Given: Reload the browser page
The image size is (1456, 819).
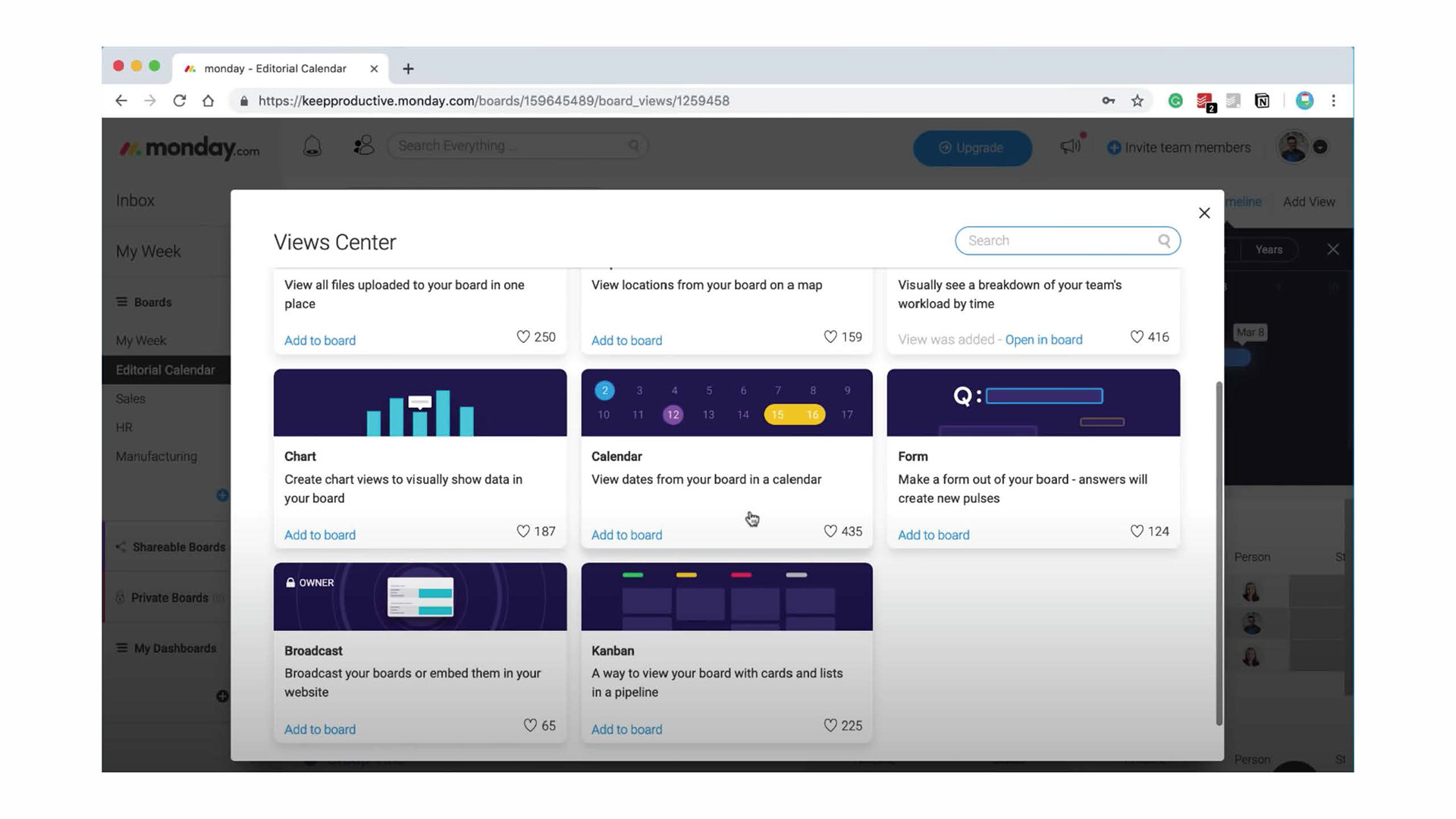Looking at the screenshot, I should (x=179, y=101).
